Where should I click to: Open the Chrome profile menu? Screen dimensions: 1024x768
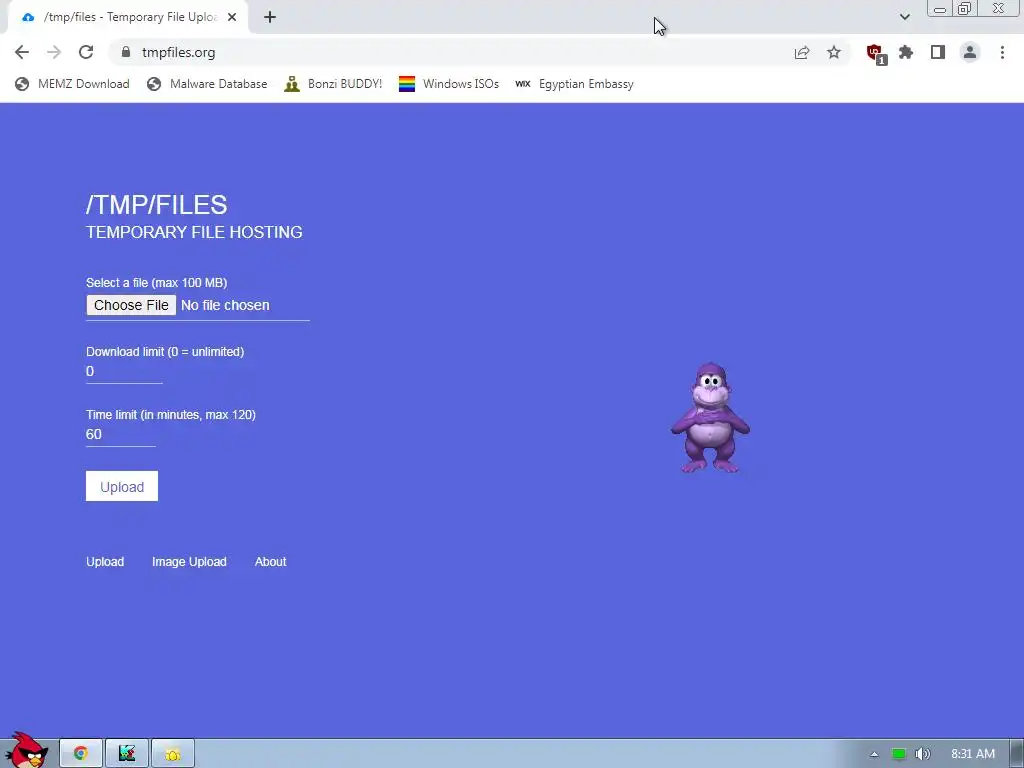(970, 52)
